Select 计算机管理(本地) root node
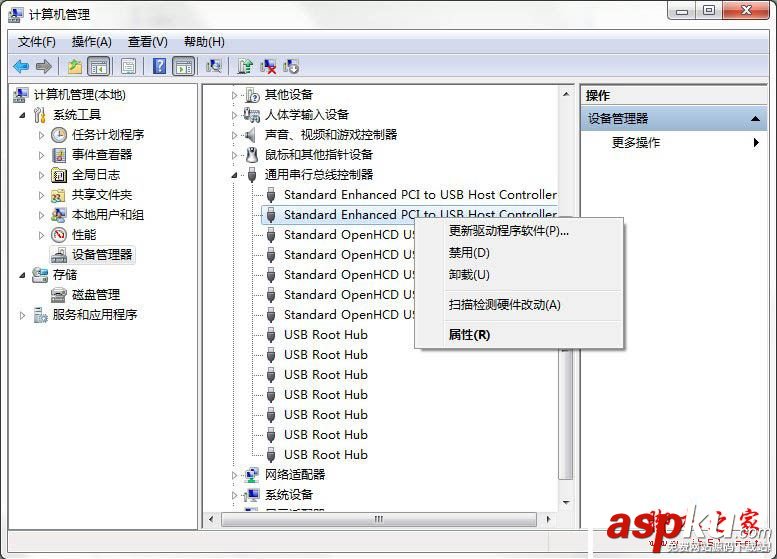 [x=79, y=95]
